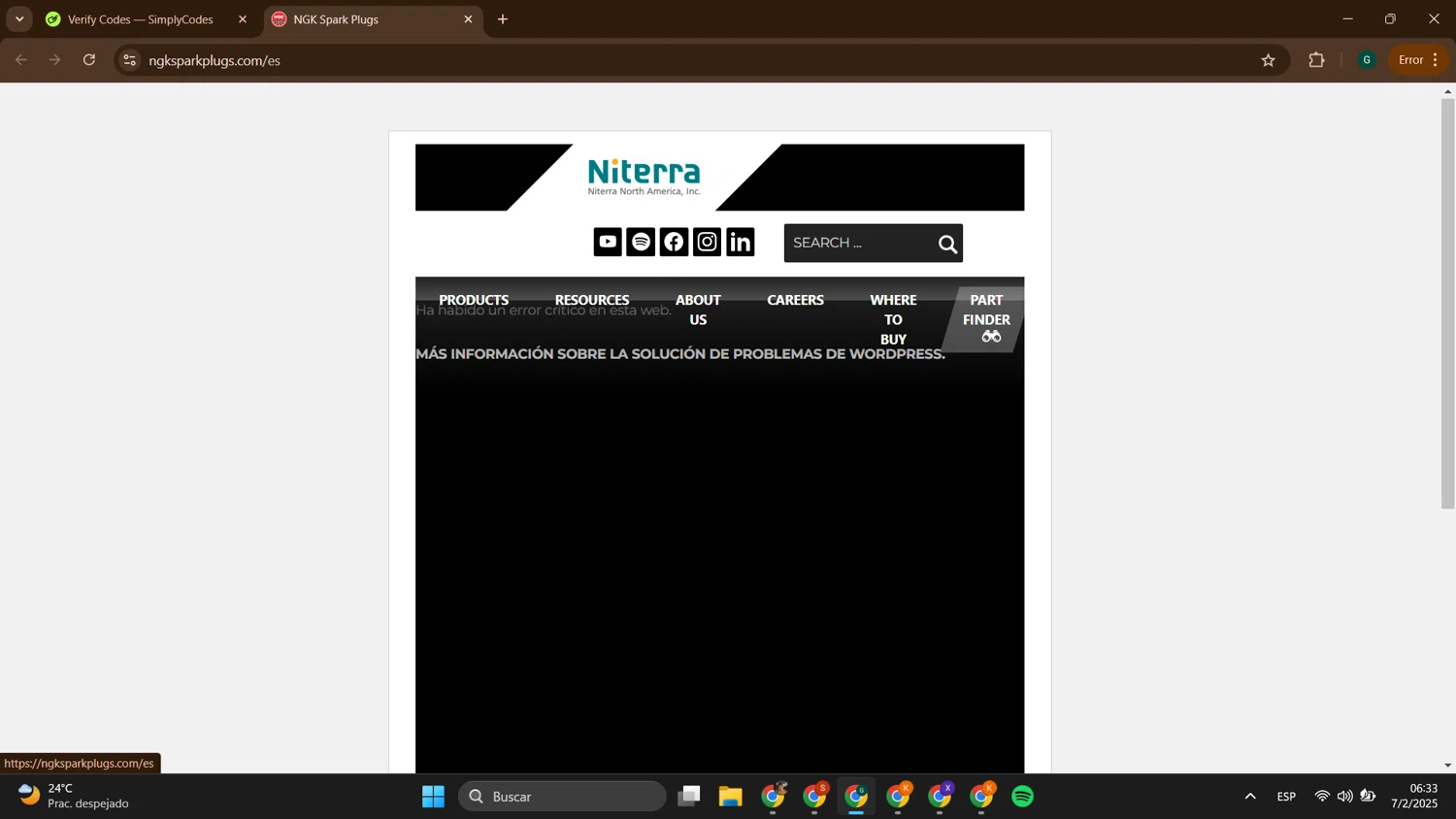The width and height of the screenshot is (1456, 819).
Task: Open Task View from the taskbar
Action: [x=689, y=797]
